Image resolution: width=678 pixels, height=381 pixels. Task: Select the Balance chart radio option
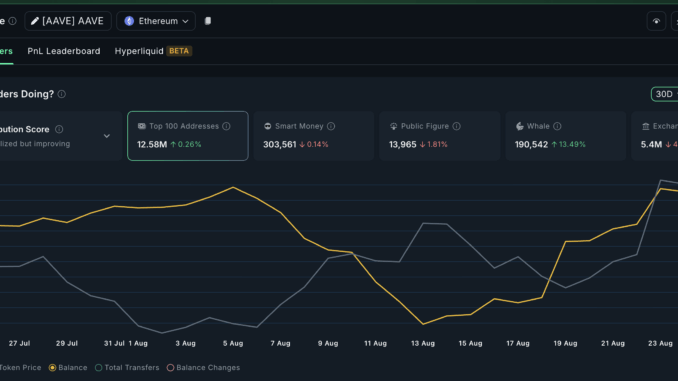[x=52, y=368]
